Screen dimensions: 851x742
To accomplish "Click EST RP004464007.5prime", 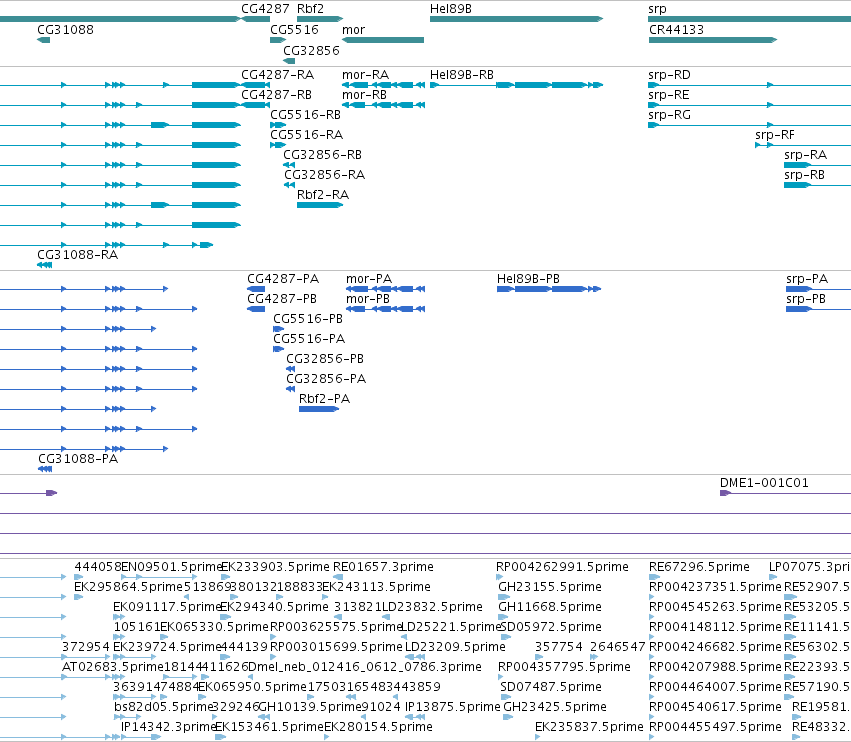I will click(x=715, y=687).
